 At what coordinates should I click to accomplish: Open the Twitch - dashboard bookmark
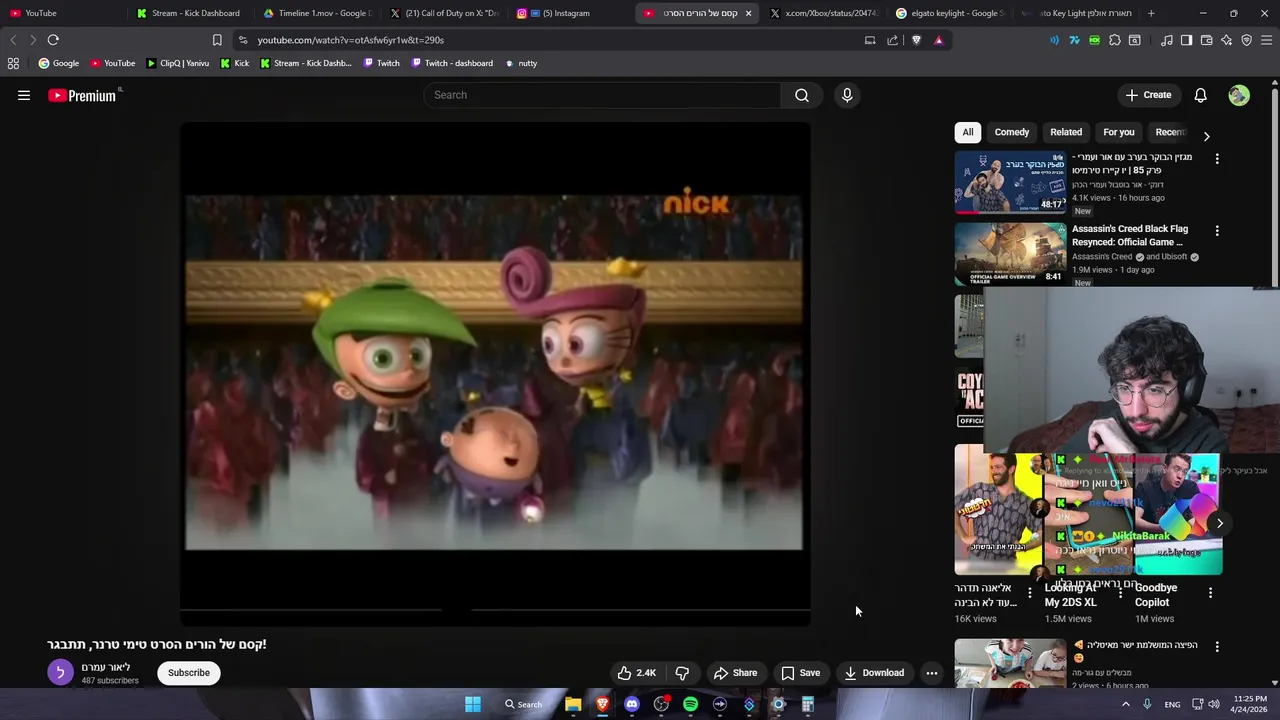450,63
